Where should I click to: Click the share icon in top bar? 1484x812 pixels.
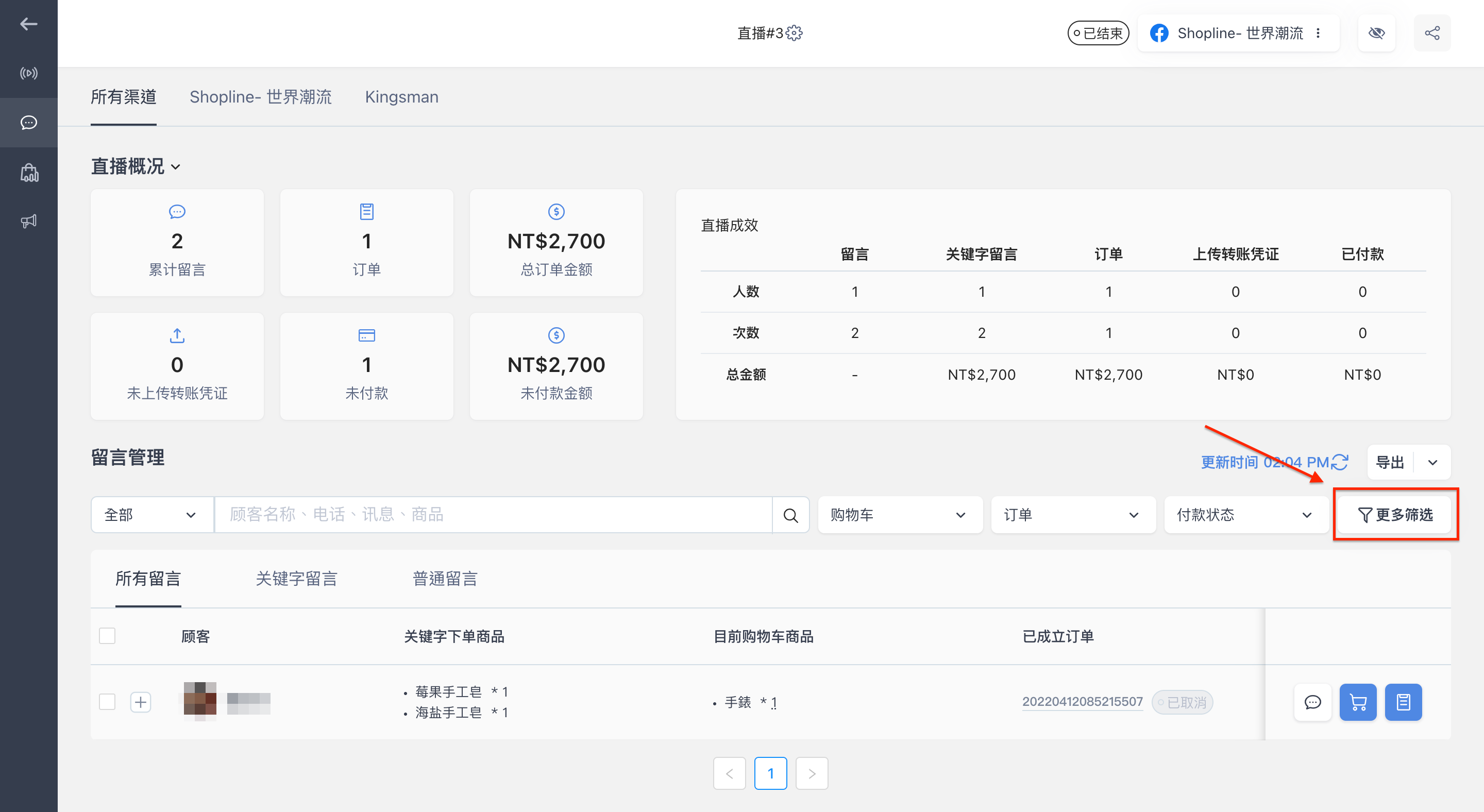pyautogui.click(x=1432, y=33)
